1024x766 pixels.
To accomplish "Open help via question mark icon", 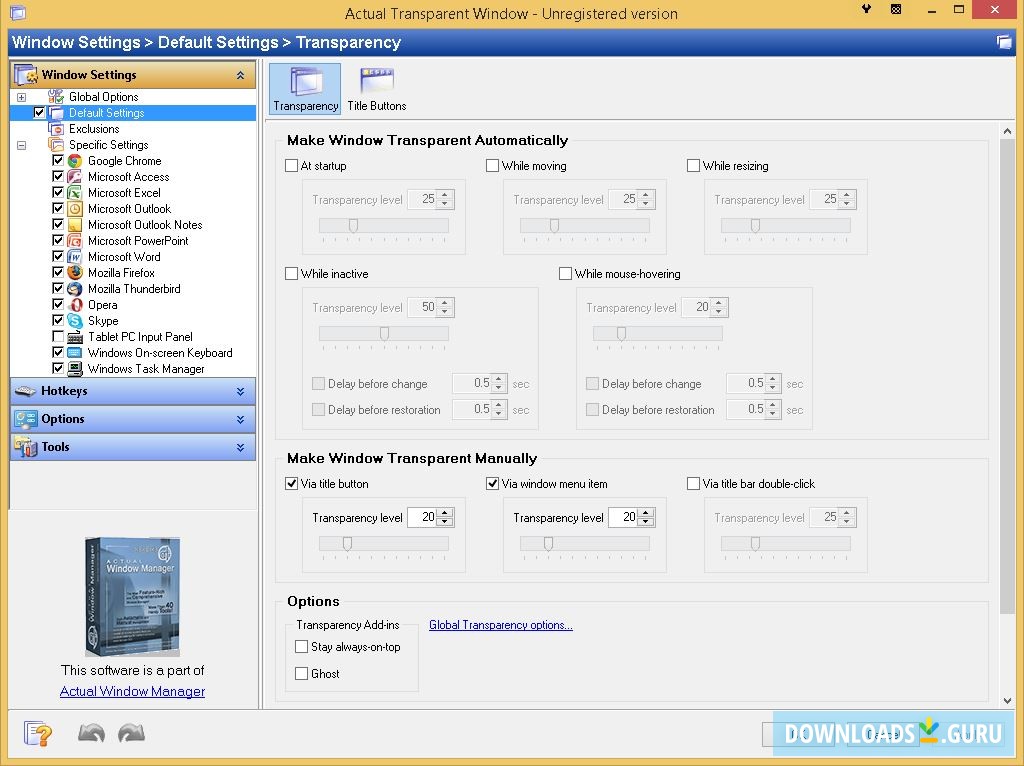I will point(37,733).
